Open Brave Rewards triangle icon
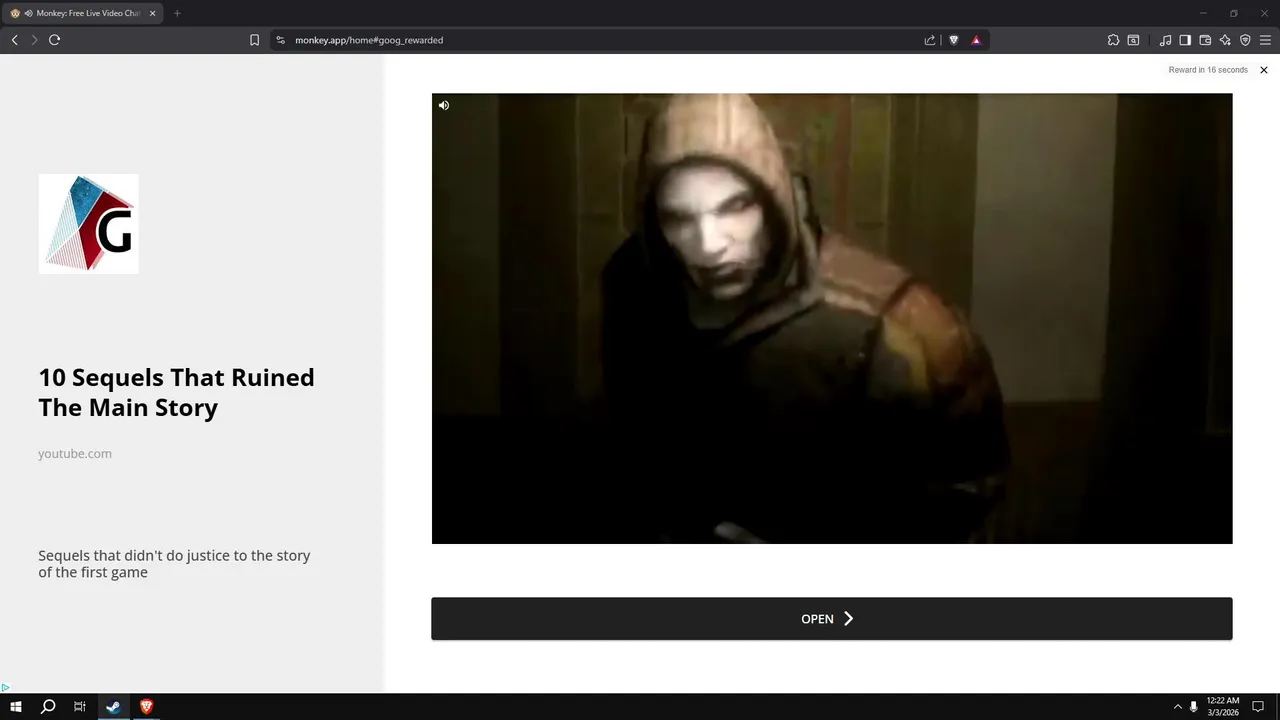The image size is (1280, 720). (976, 40)
